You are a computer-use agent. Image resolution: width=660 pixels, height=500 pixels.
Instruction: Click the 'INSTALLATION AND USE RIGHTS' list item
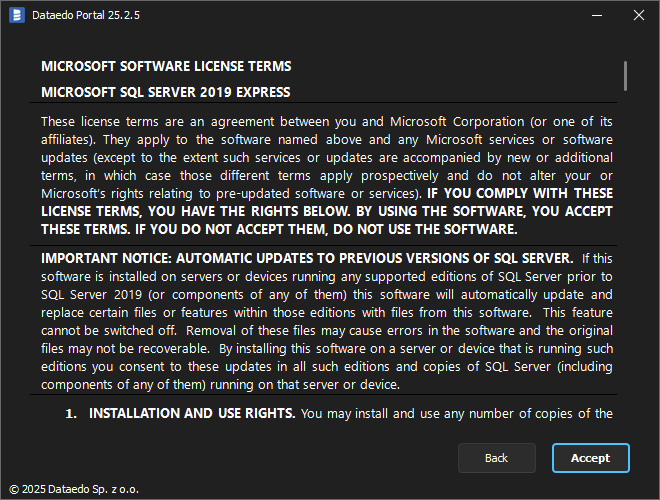point(192,413)
